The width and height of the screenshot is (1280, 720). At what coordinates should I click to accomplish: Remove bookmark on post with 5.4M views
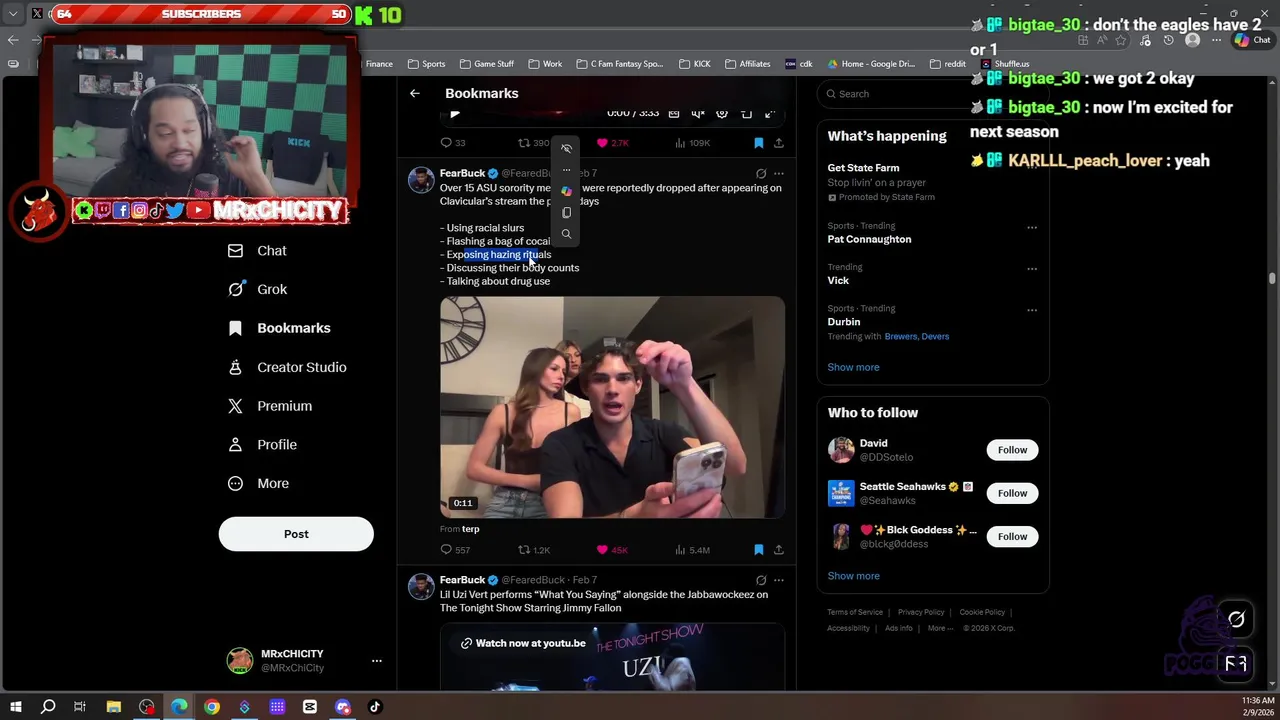[759, 550]
